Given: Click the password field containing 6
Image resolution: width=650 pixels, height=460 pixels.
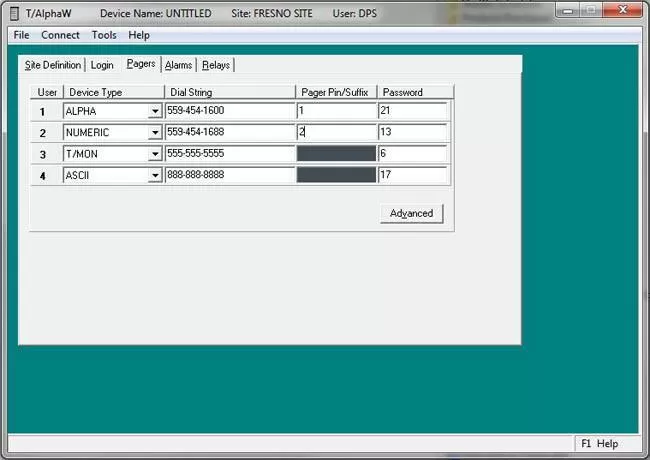Looking at the screenshot, I should [413, 154].
